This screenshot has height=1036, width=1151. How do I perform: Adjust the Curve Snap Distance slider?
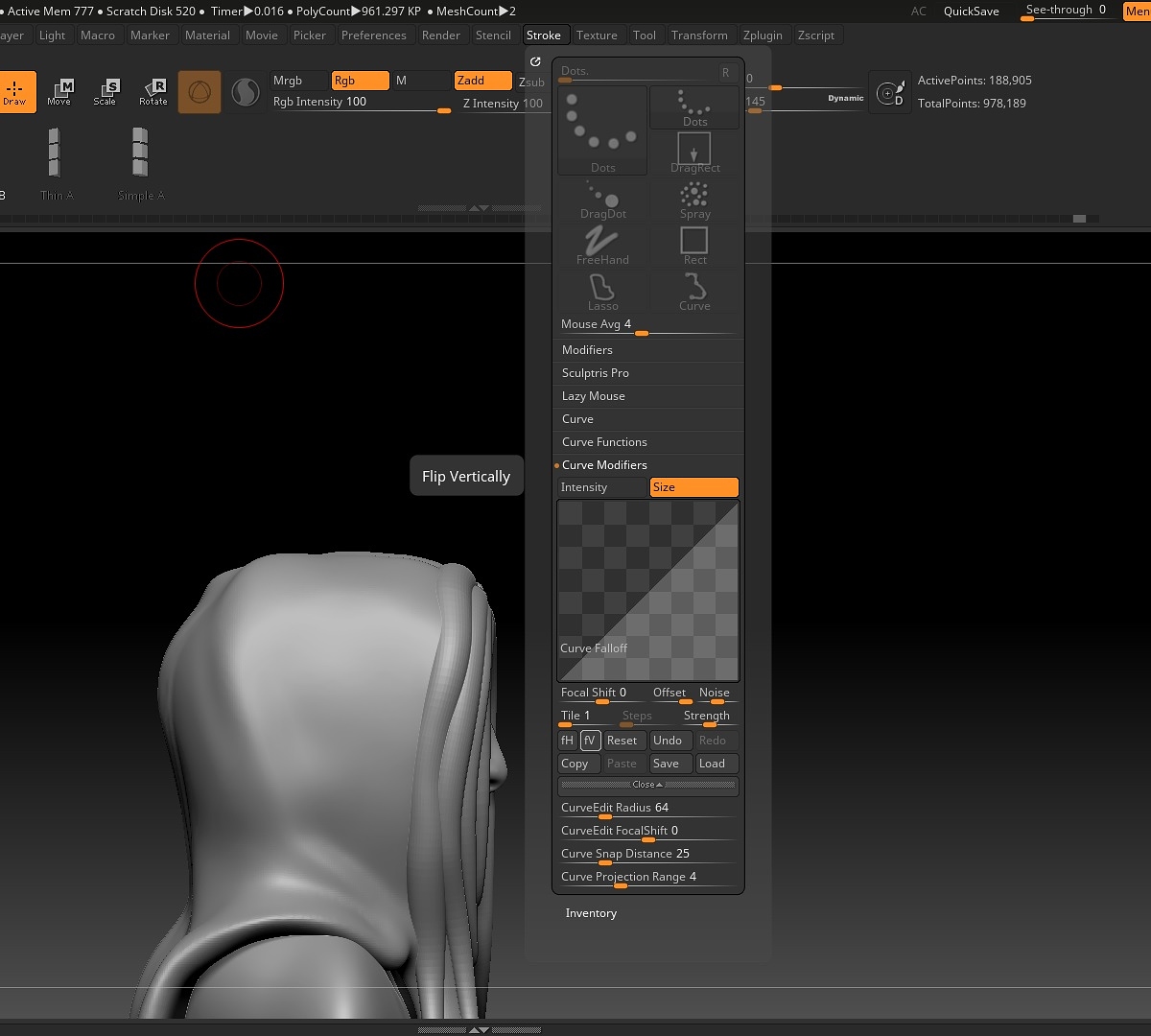pyautogui.click(x=648, y=856)
